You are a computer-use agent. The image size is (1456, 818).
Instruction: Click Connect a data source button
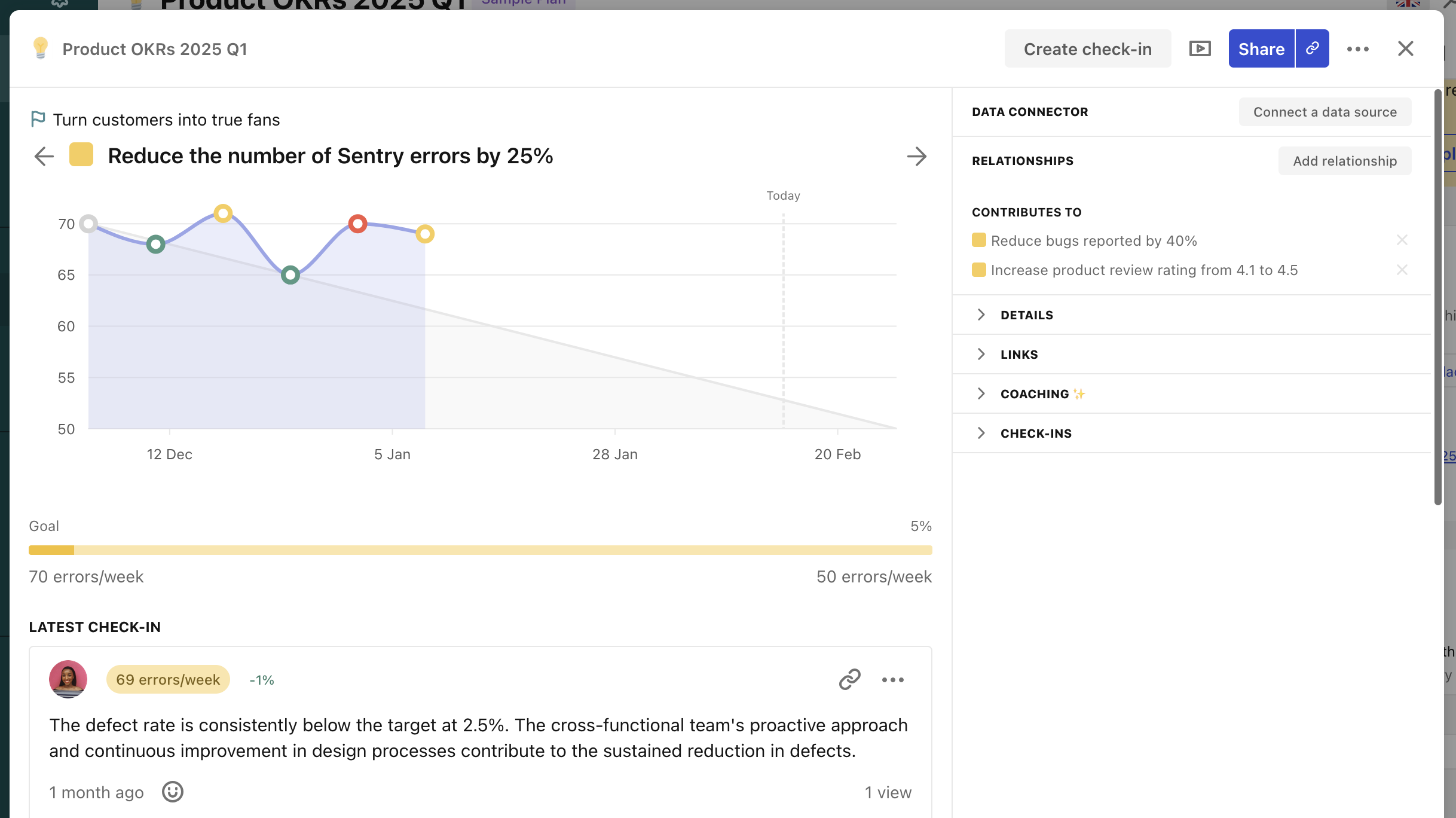tap(1325, 112)
